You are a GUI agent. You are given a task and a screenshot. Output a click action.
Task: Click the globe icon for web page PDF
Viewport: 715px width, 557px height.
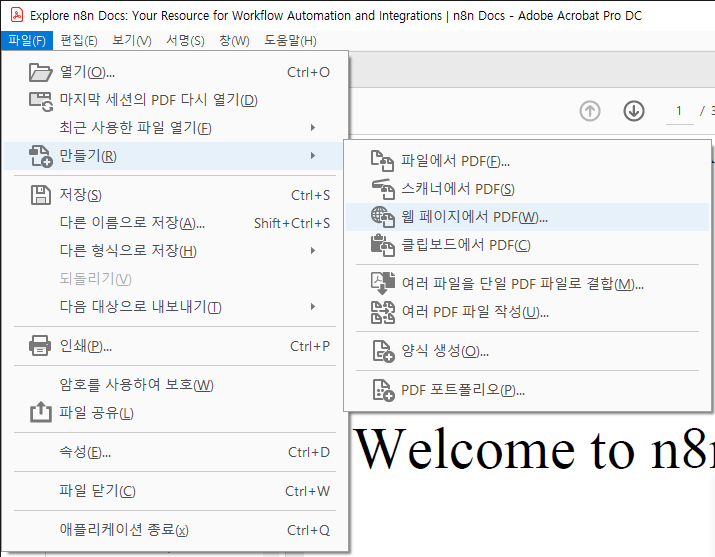[382, 217]
